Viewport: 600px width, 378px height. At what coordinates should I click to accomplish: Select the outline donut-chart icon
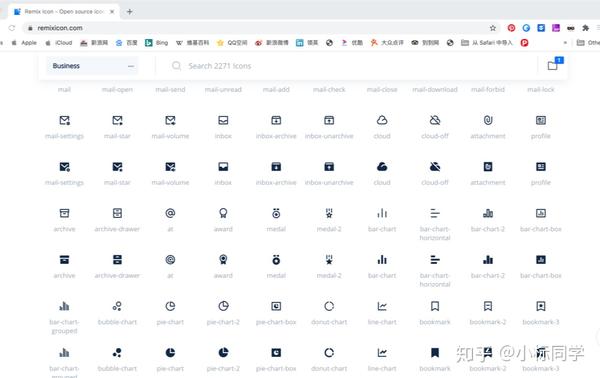point(329,306)
